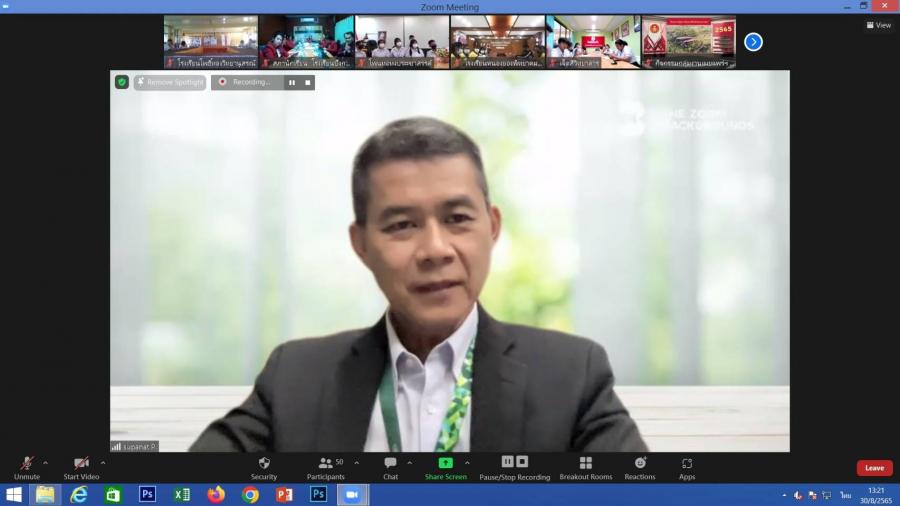Click the Remove Spotlight button
Image resolution: width=900 pixels, height=506 pixels.
pos(170,82)
